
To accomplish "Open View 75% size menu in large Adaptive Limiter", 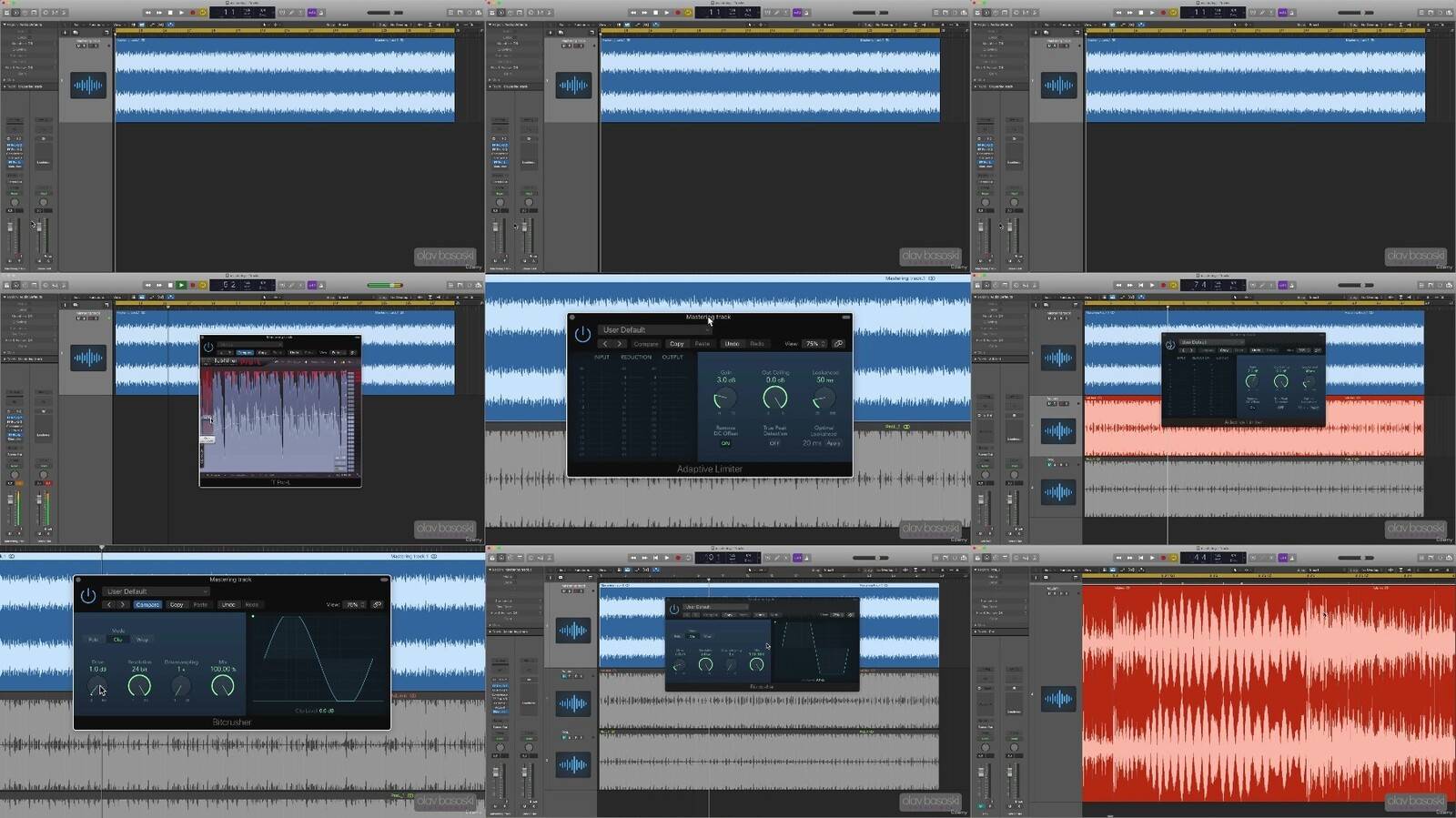I will (x=814, y=344).
